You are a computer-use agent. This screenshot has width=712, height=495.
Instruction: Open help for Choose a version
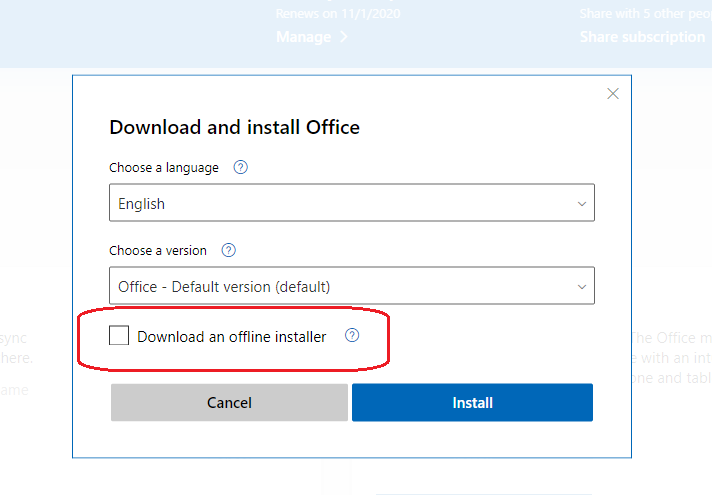point(228,250)
